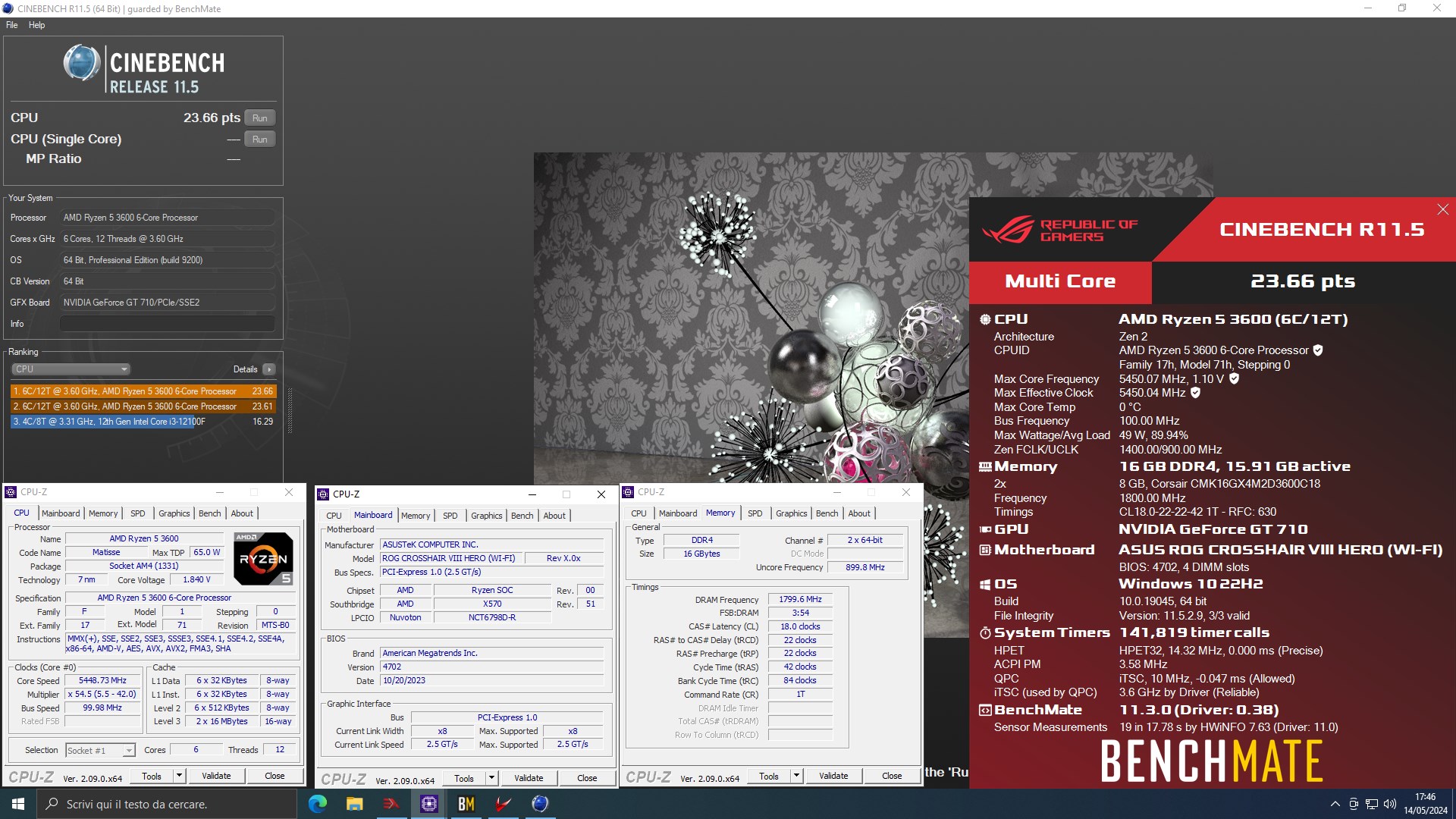The width and height of the screenshot is (1456, 819).
Task: Click the Cinebench sphere logo
Action: click(x=81, y=63)
